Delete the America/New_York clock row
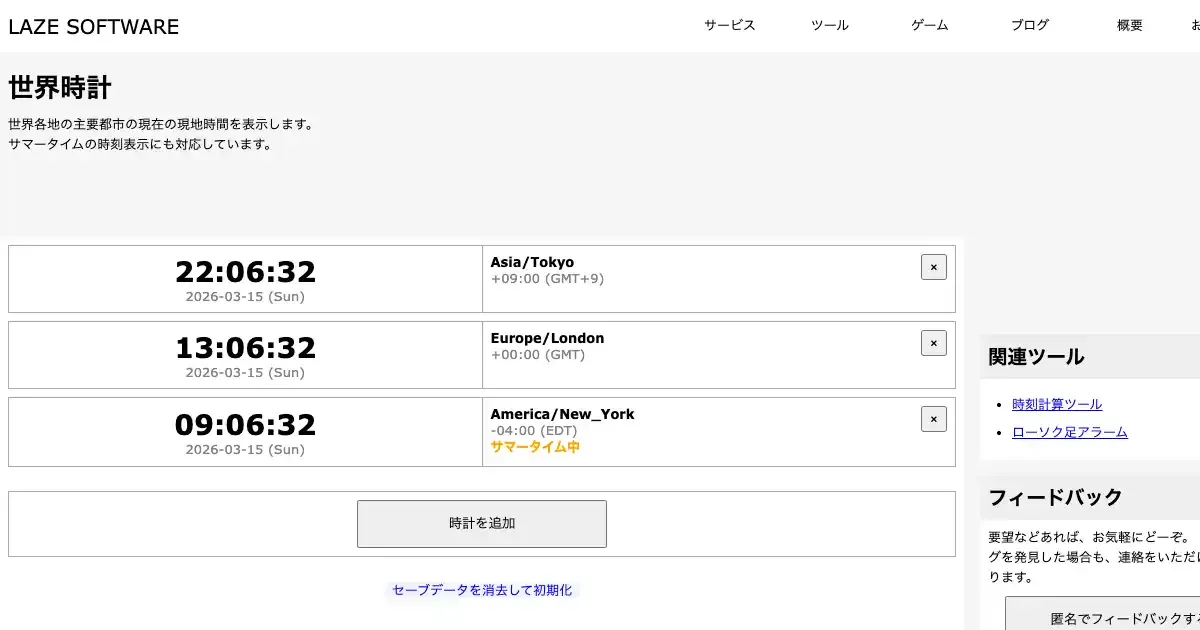 click(x=933, y=419)
